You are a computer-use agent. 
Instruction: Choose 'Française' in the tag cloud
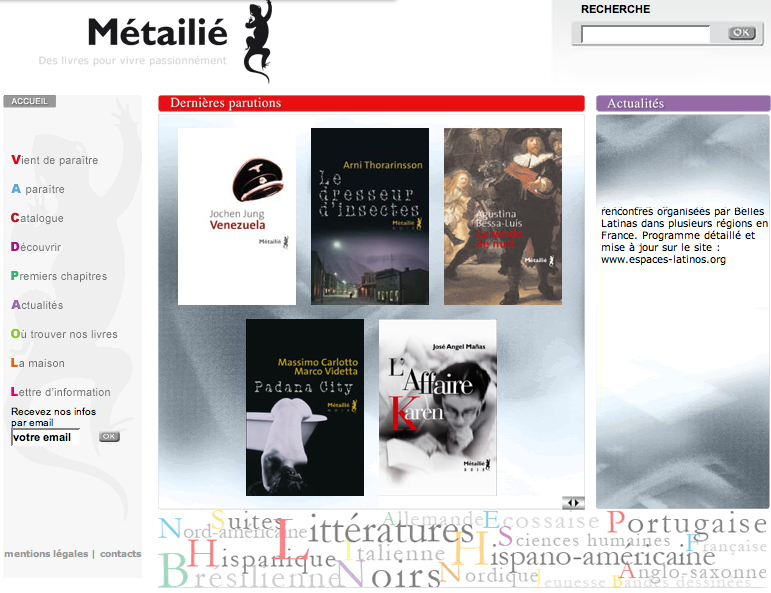coord(727,545)
